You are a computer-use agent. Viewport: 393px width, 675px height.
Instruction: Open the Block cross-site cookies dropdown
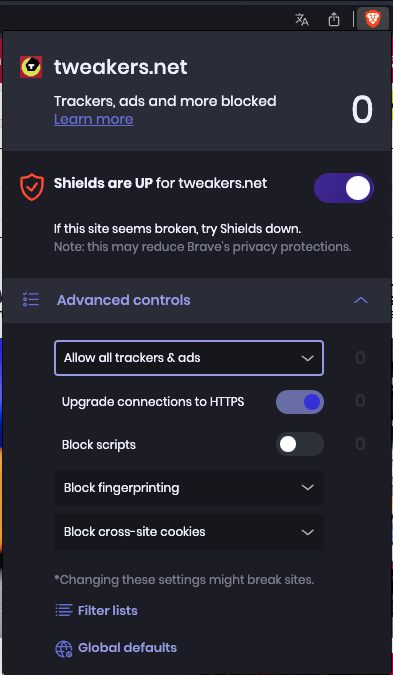[189, 532]
